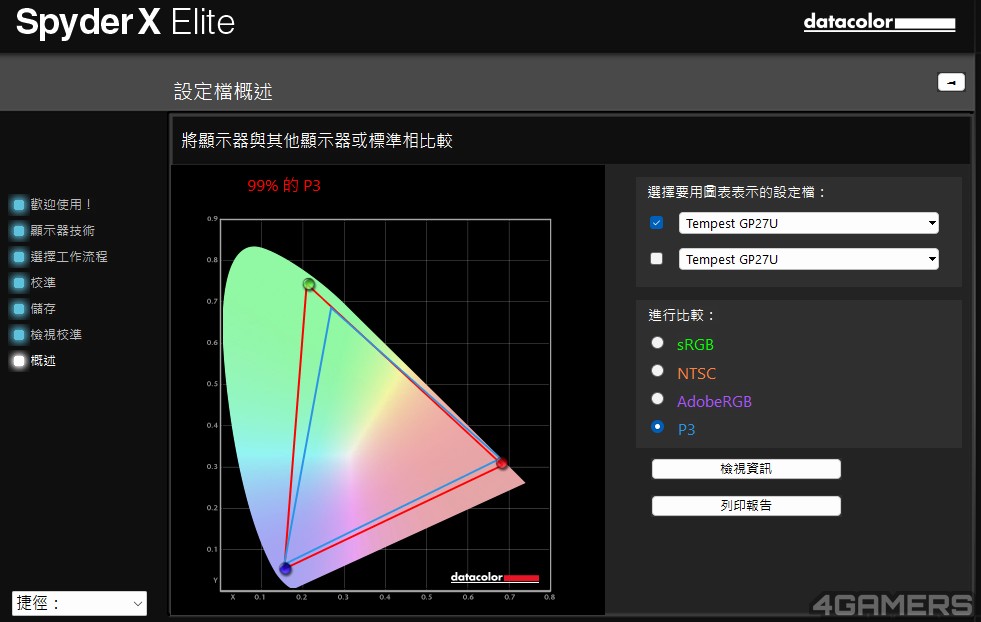Click the 儲存 step indicator icon
Image resolution: width=981 pixels, height=622 pixels.
pos(18,309)
